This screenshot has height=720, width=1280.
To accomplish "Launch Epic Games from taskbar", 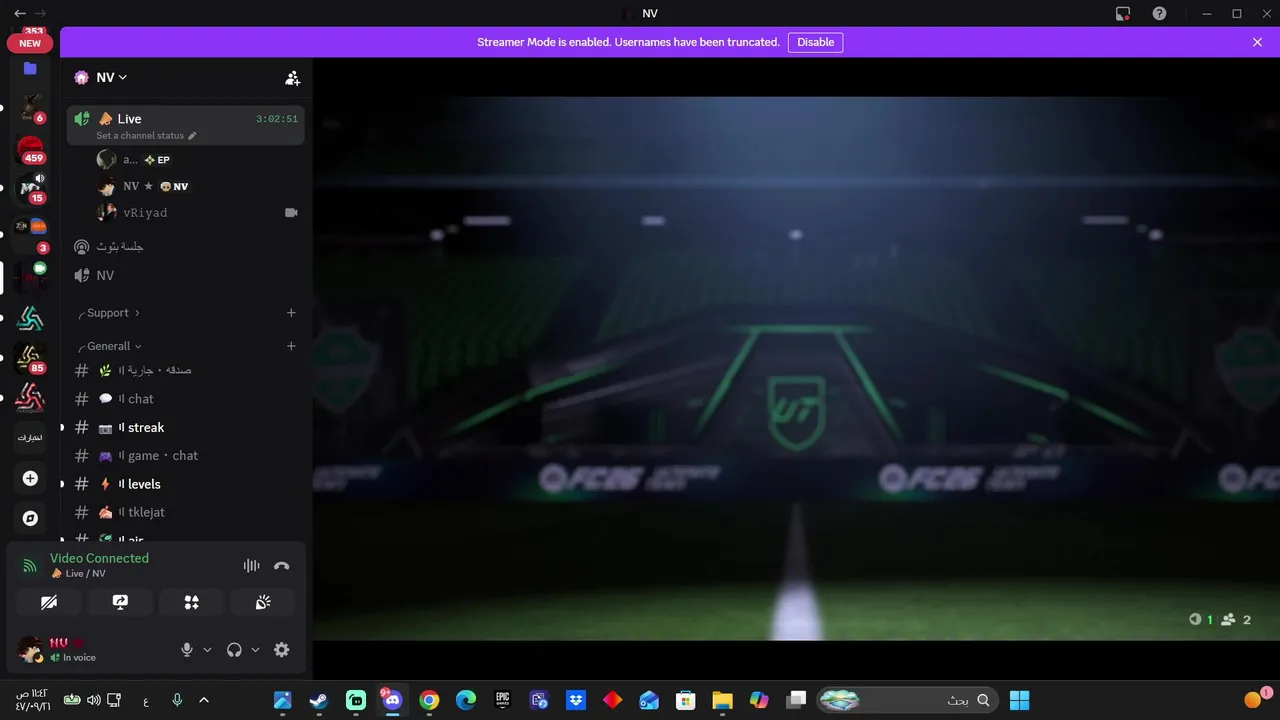I will point(503,700).
